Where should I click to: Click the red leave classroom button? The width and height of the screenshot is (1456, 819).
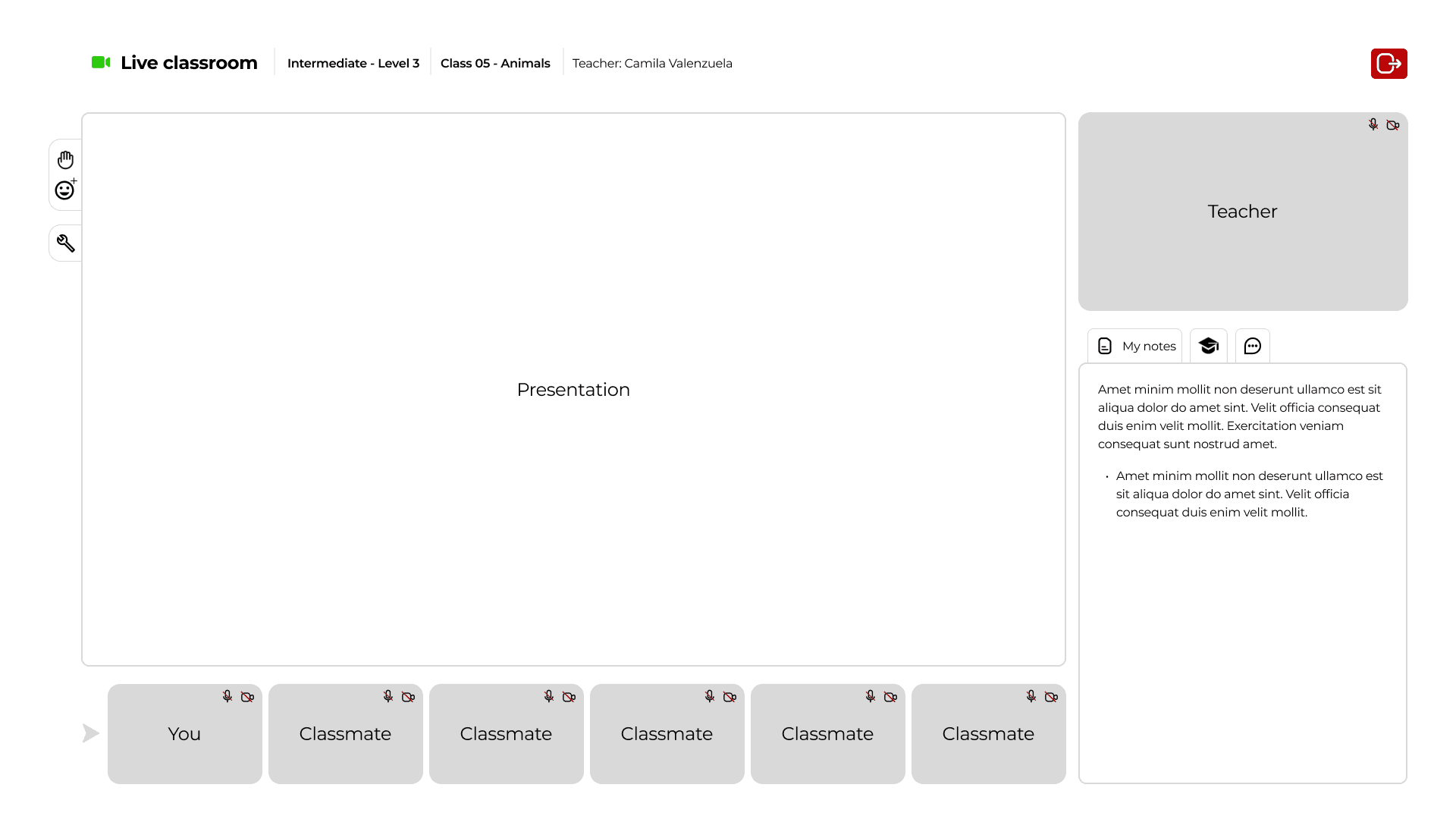[x=1389, y=64]
